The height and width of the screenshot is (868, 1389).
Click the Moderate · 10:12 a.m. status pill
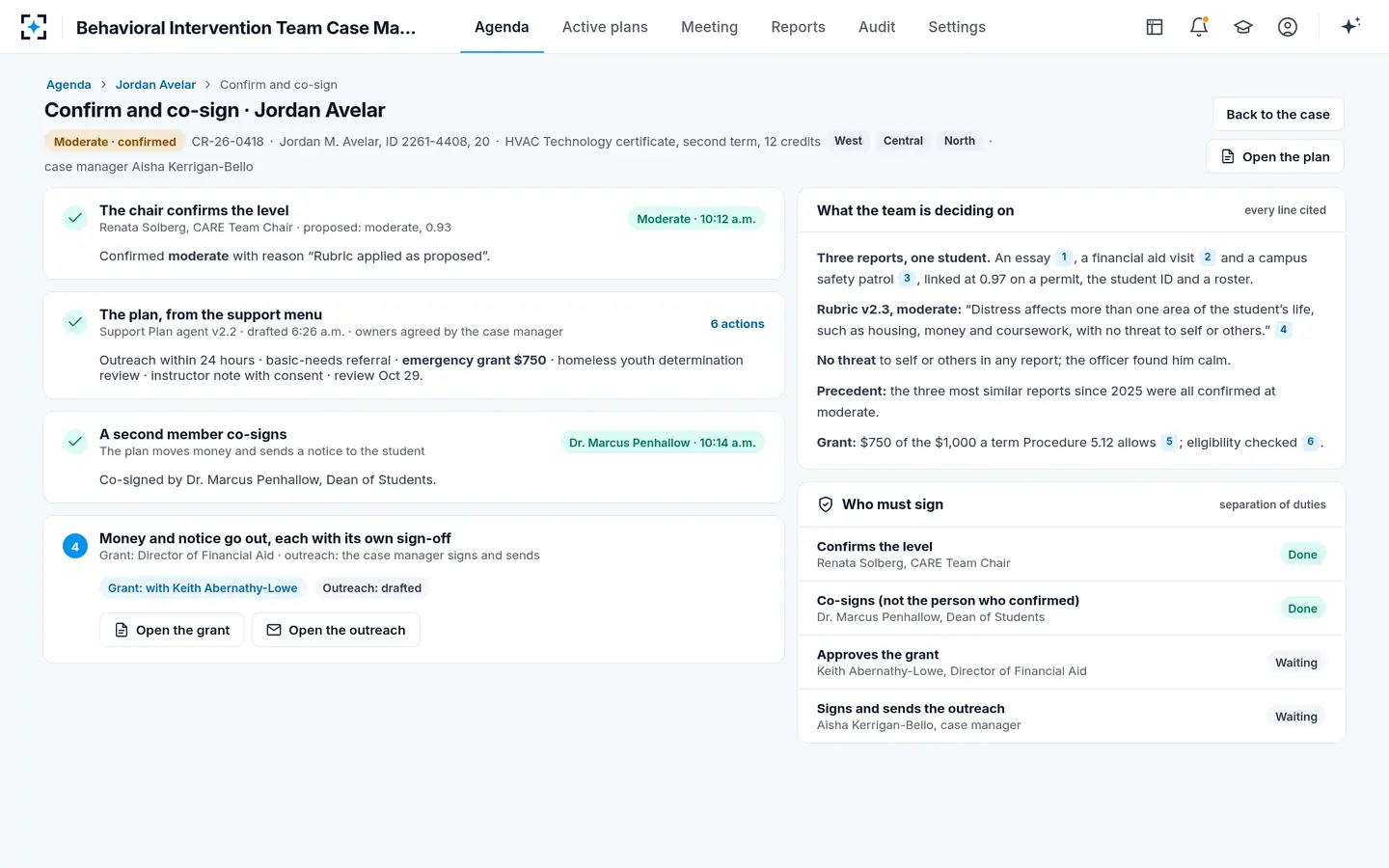pyautogui.click(x=696, y=219)
